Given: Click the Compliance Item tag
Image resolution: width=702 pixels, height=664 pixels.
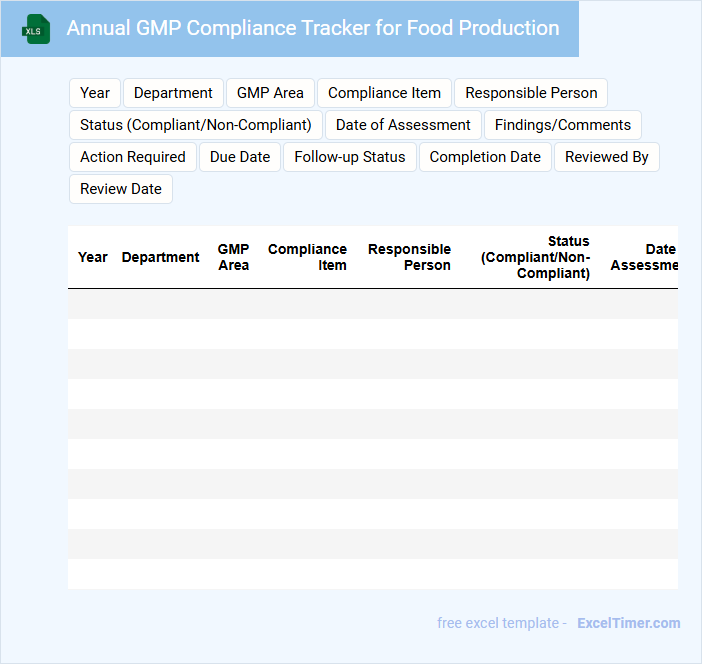Looking at the screenshot, I should coord(384,93).
